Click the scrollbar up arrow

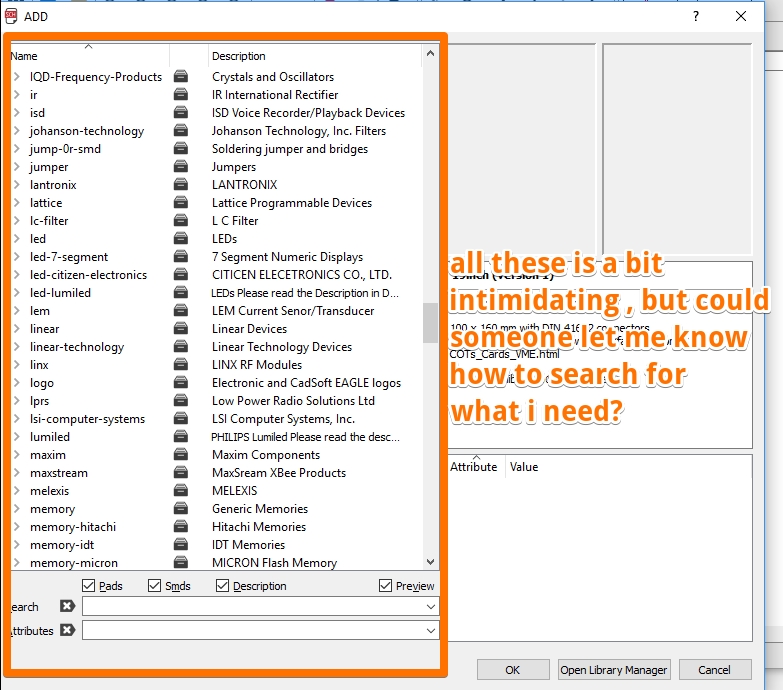[x=430, y=53]
